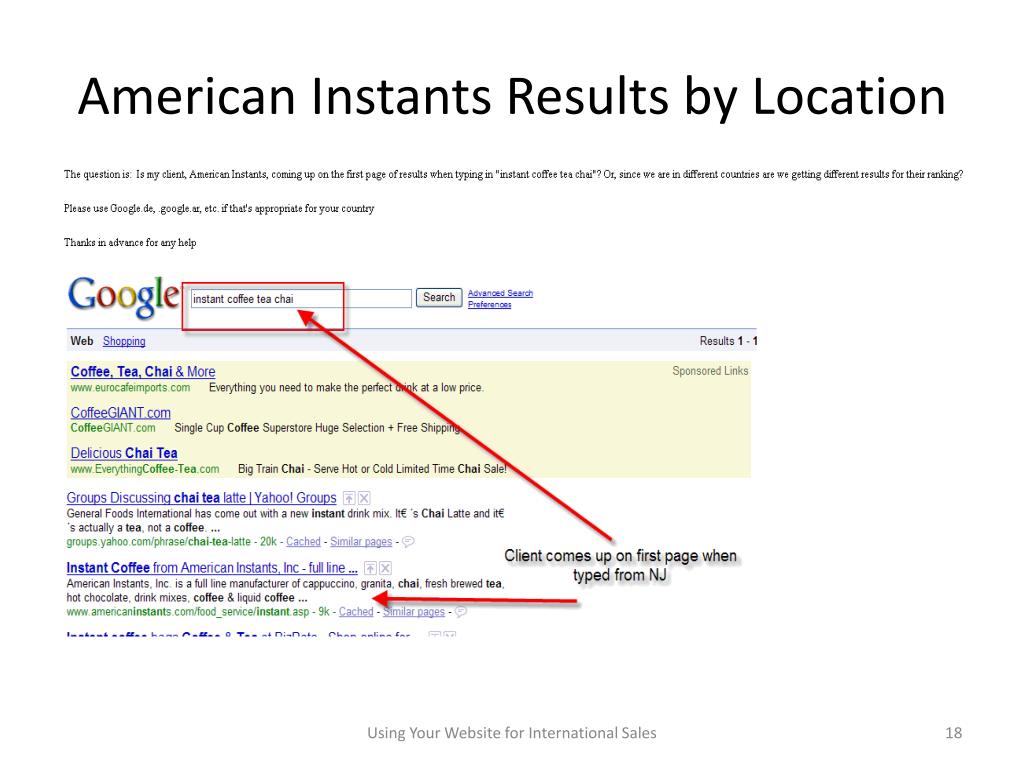The width and height of the screenshot is (1024, 768).
Task: Open the 'Delicious Chai Tea' sponsored link
Action: 124,453
